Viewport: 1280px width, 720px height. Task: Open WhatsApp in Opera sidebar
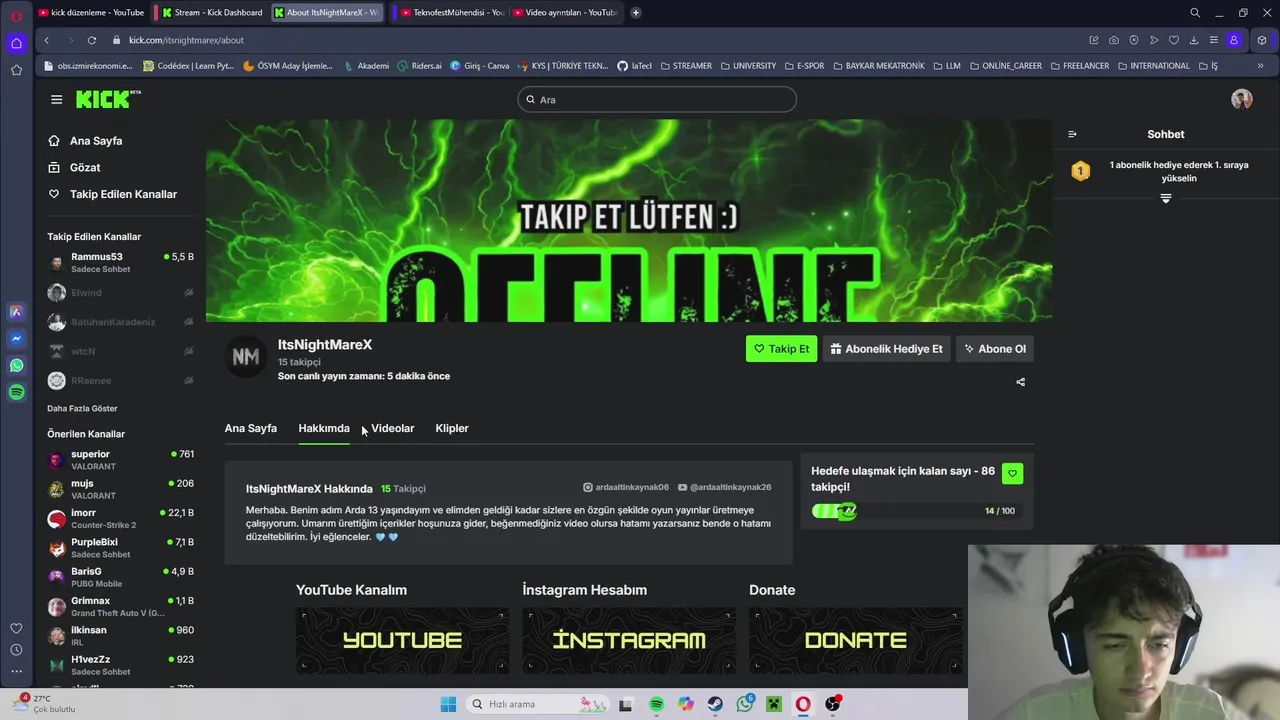(16, 366)
